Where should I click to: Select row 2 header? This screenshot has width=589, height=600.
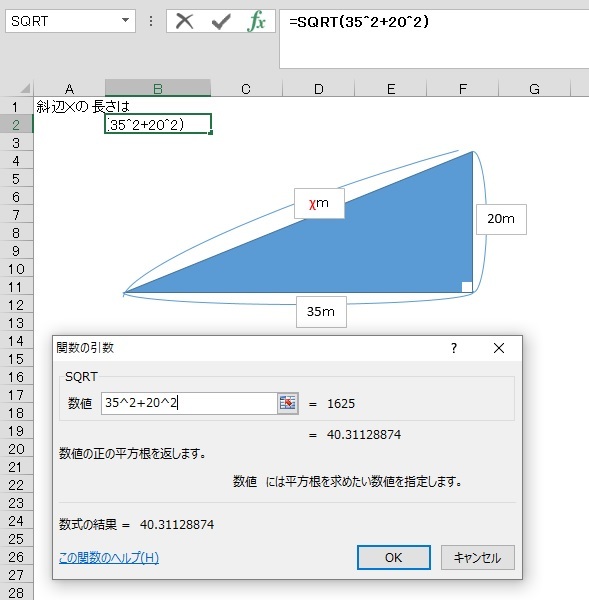tap(16, 124)
